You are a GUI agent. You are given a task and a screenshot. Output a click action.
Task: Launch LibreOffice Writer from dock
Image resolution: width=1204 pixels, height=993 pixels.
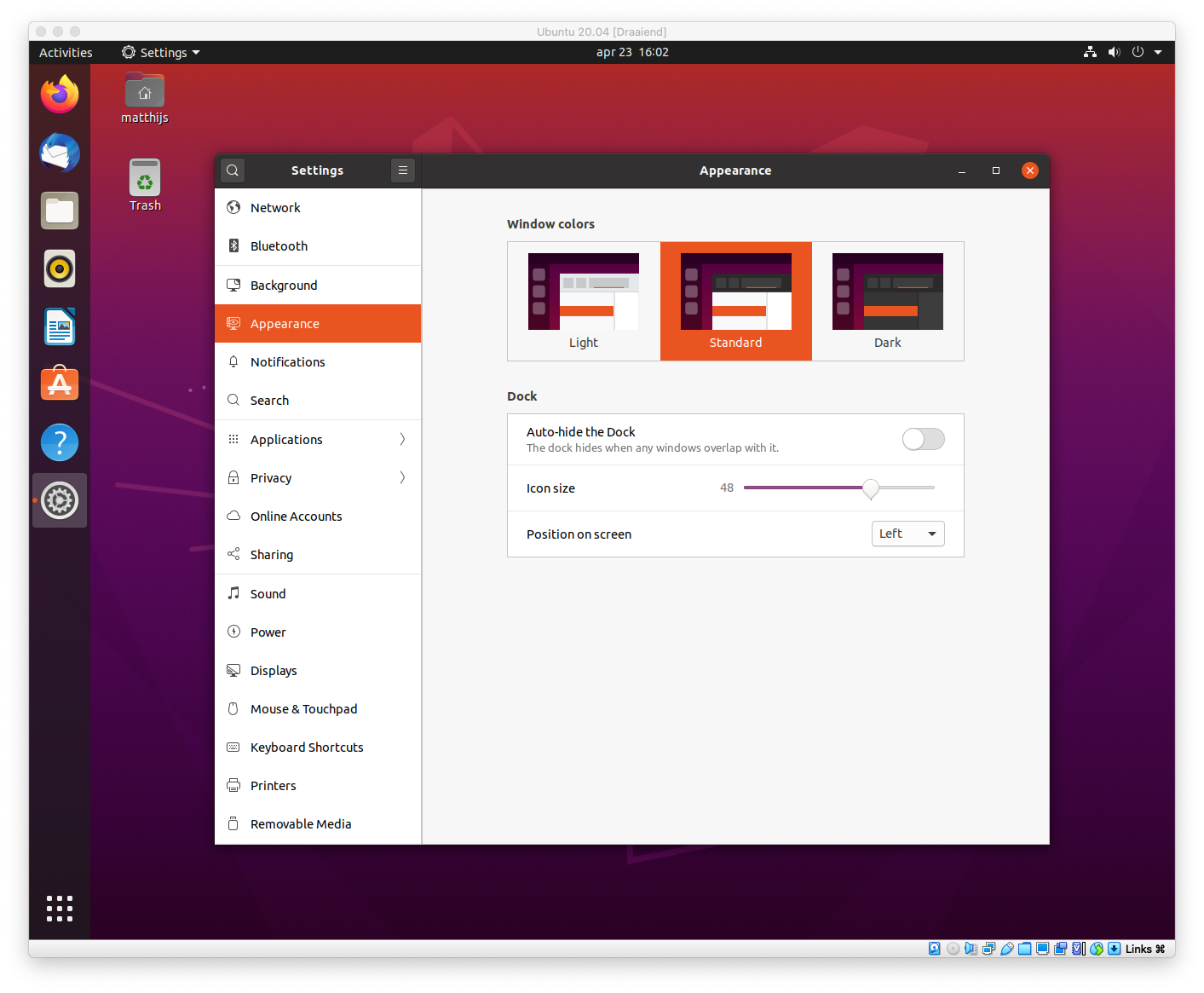click(60, 327)
